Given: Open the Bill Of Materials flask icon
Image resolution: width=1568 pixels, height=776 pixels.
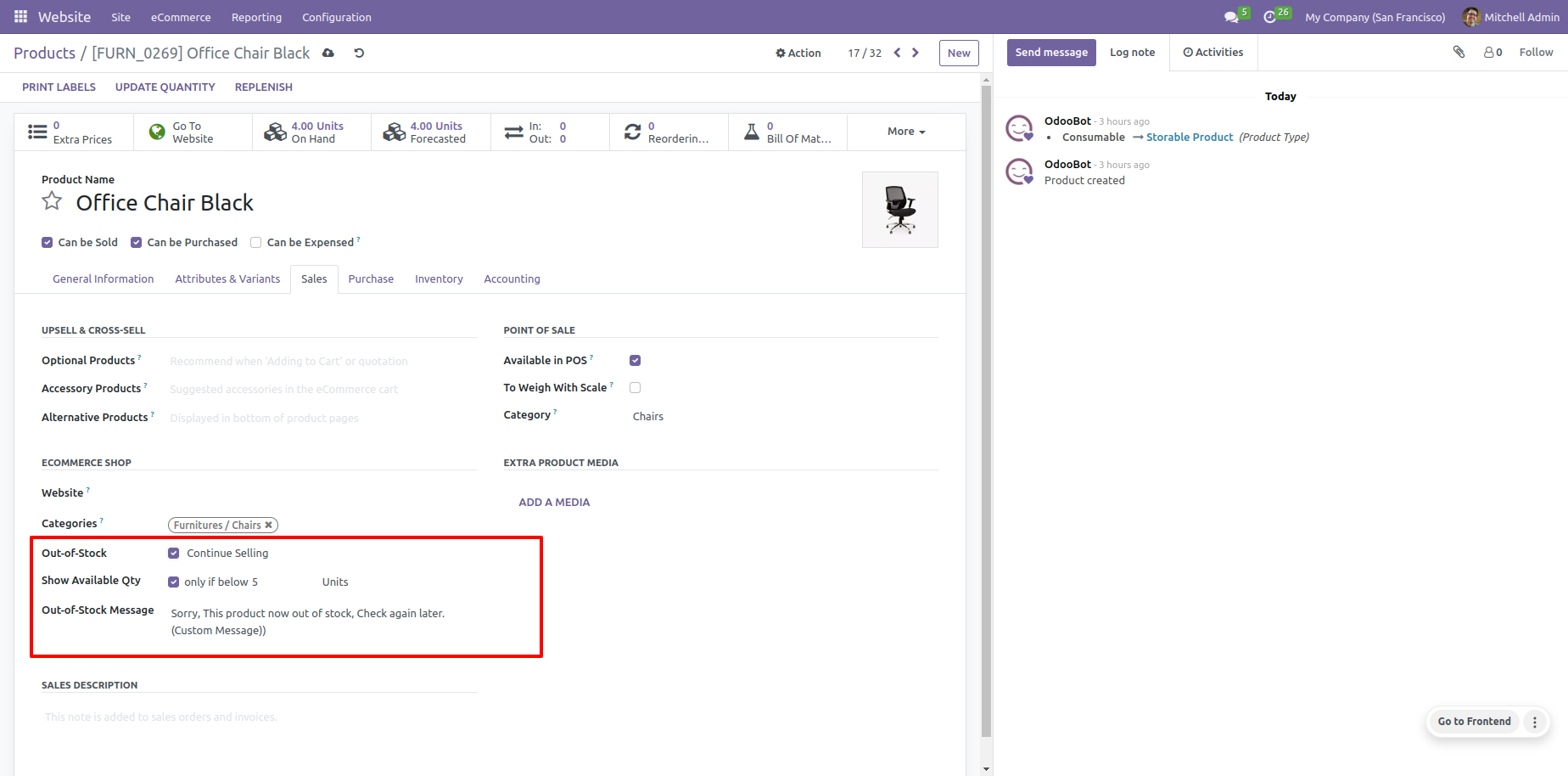Looking at the screenshot, I should pos(752,132).
